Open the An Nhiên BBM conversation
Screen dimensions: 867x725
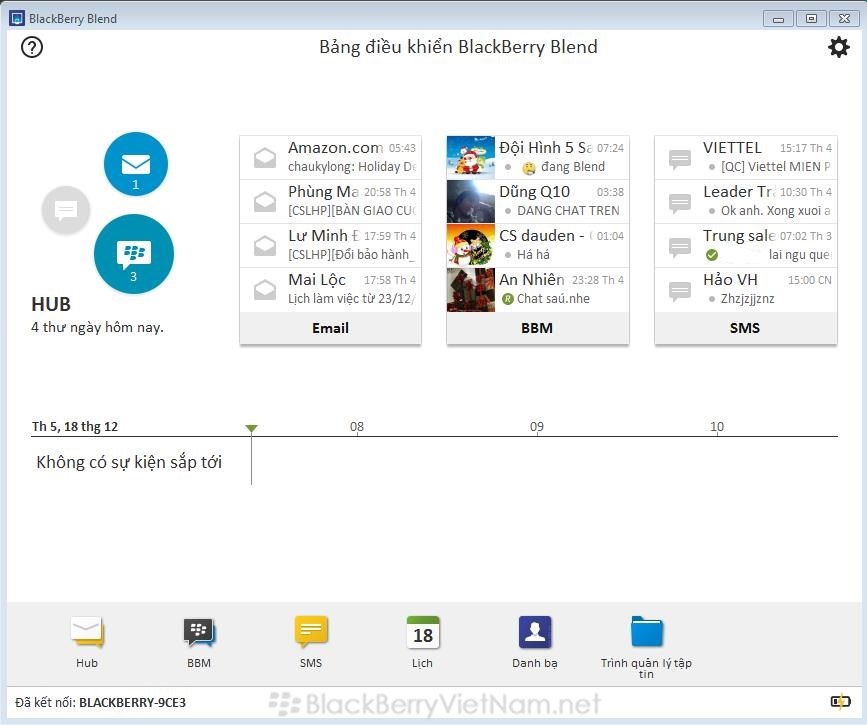point(537,289)
